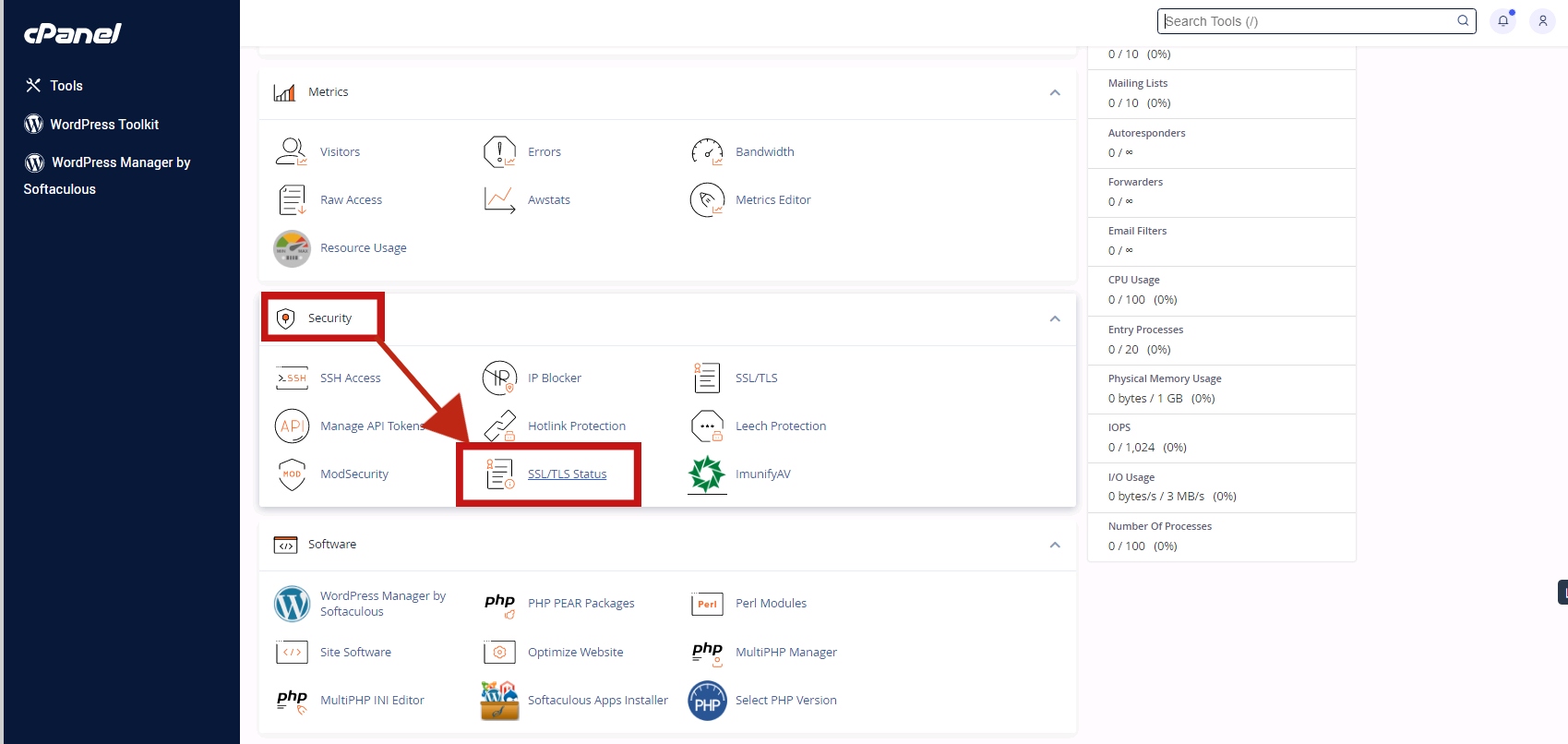Click the Software section heading

(x=332, y=545)
